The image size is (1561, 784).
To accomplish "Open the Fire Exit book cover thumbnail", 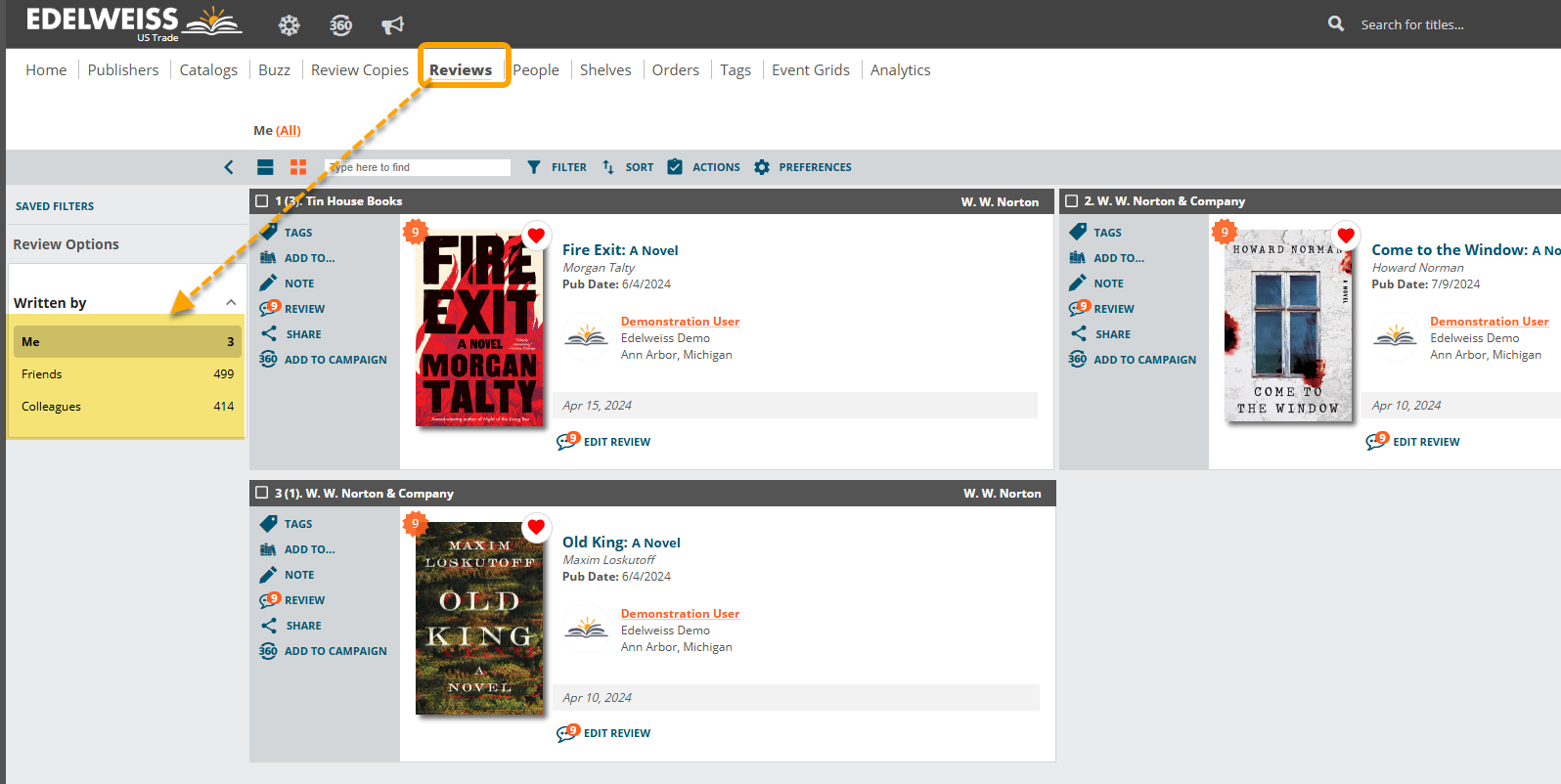I will point(479,328).
